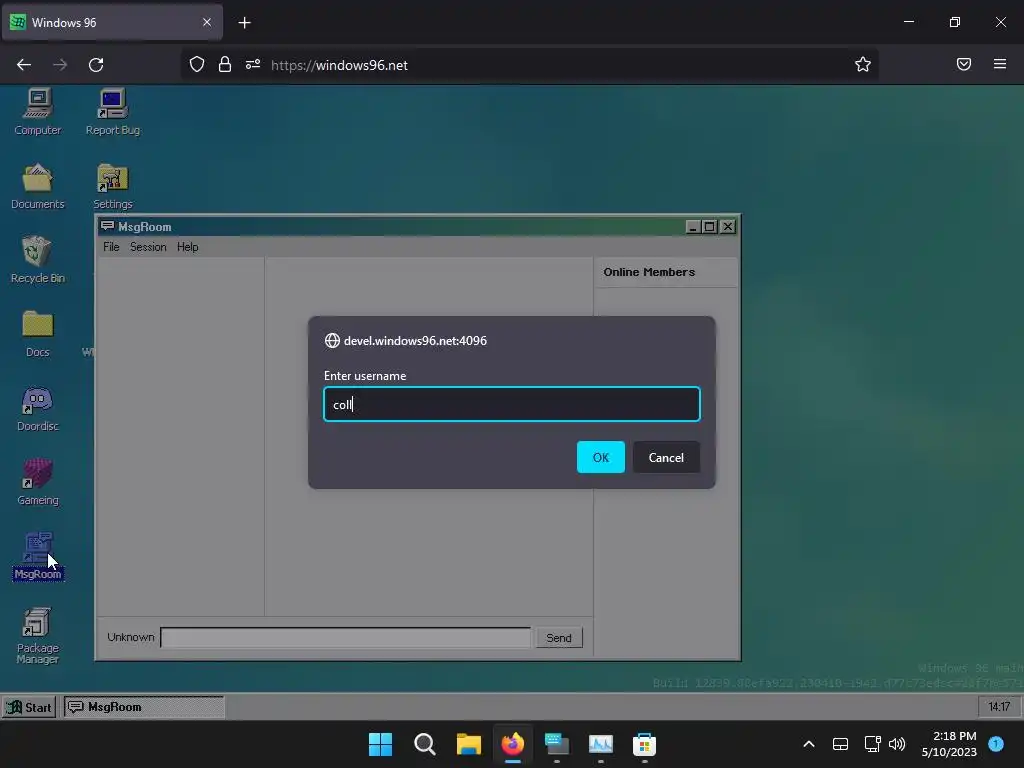Open the Report Bug desktop icon

[x=112, y=112]
